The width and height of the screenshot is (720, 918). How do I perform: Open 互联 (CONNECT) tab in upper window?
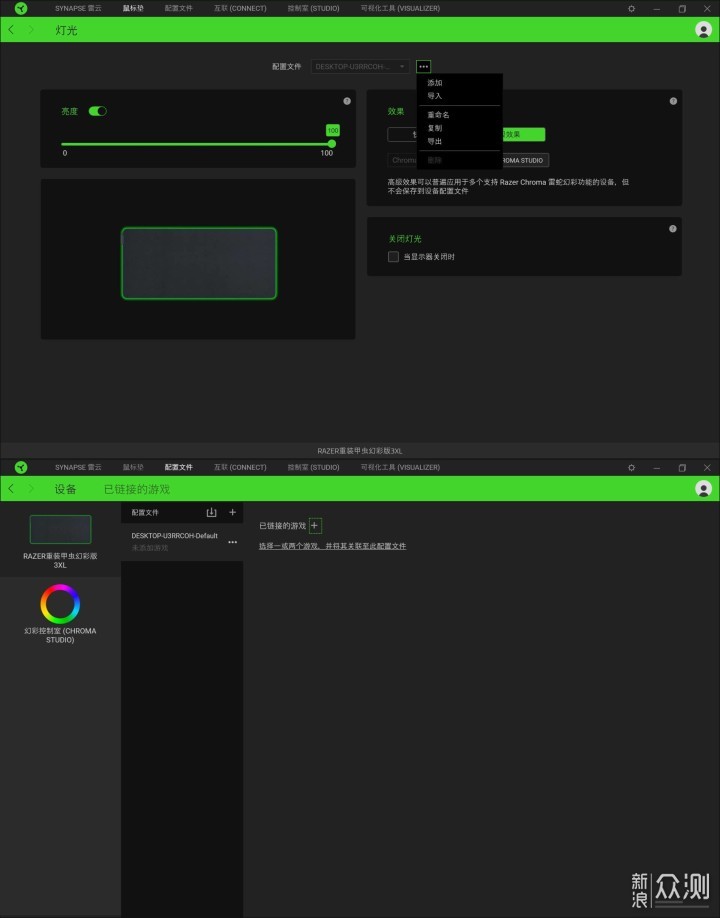click(x=240, y=8)
